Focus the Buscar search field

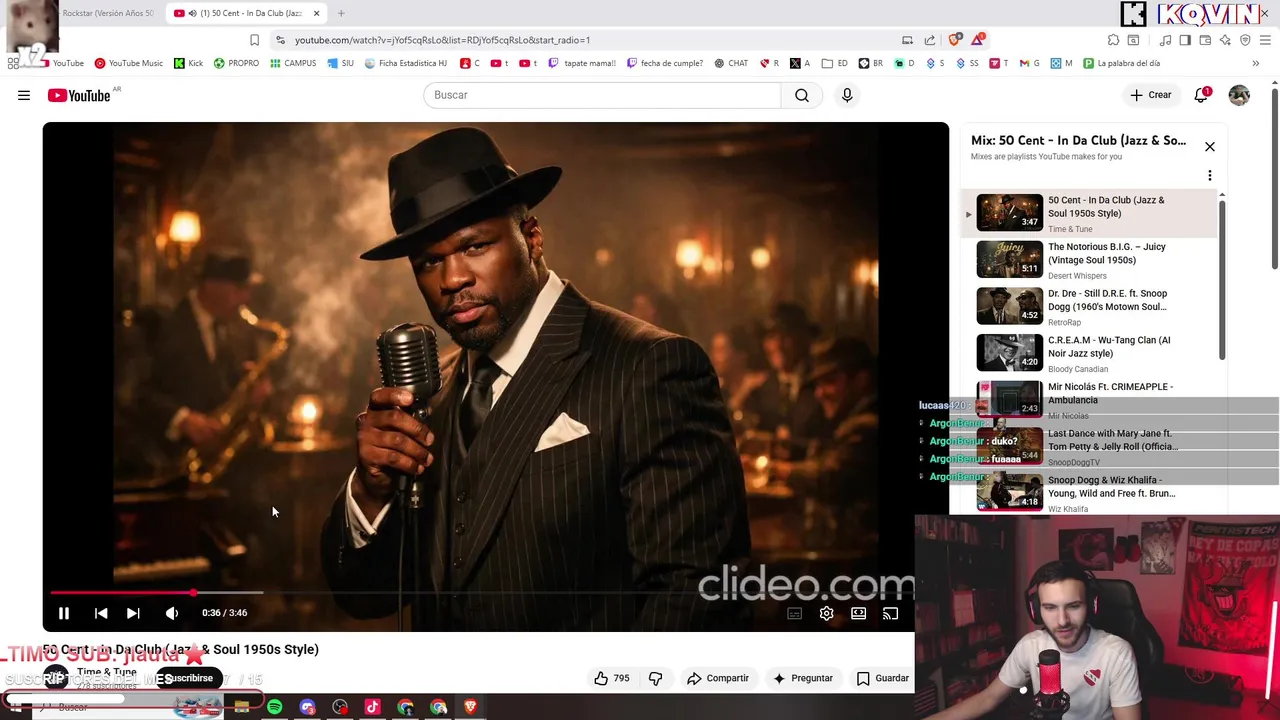(602, 95)
